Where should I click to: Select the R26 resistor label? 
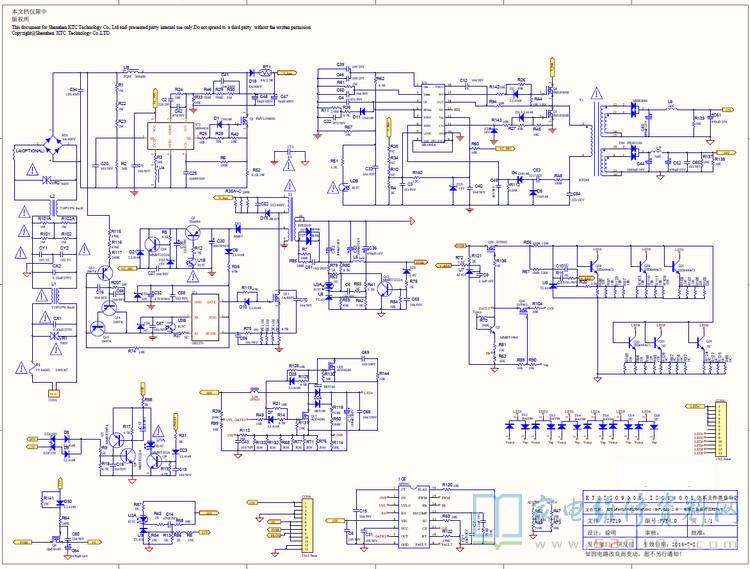pos(521,80)
